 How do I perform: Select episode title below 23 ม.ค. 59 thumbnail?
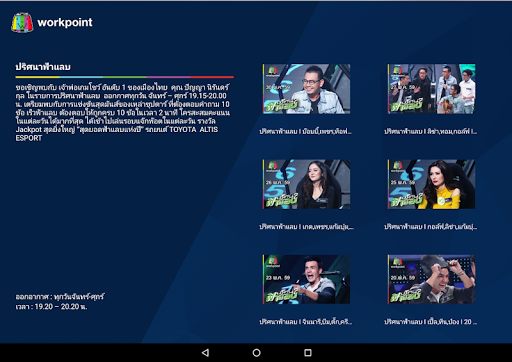tap(305, 322)
